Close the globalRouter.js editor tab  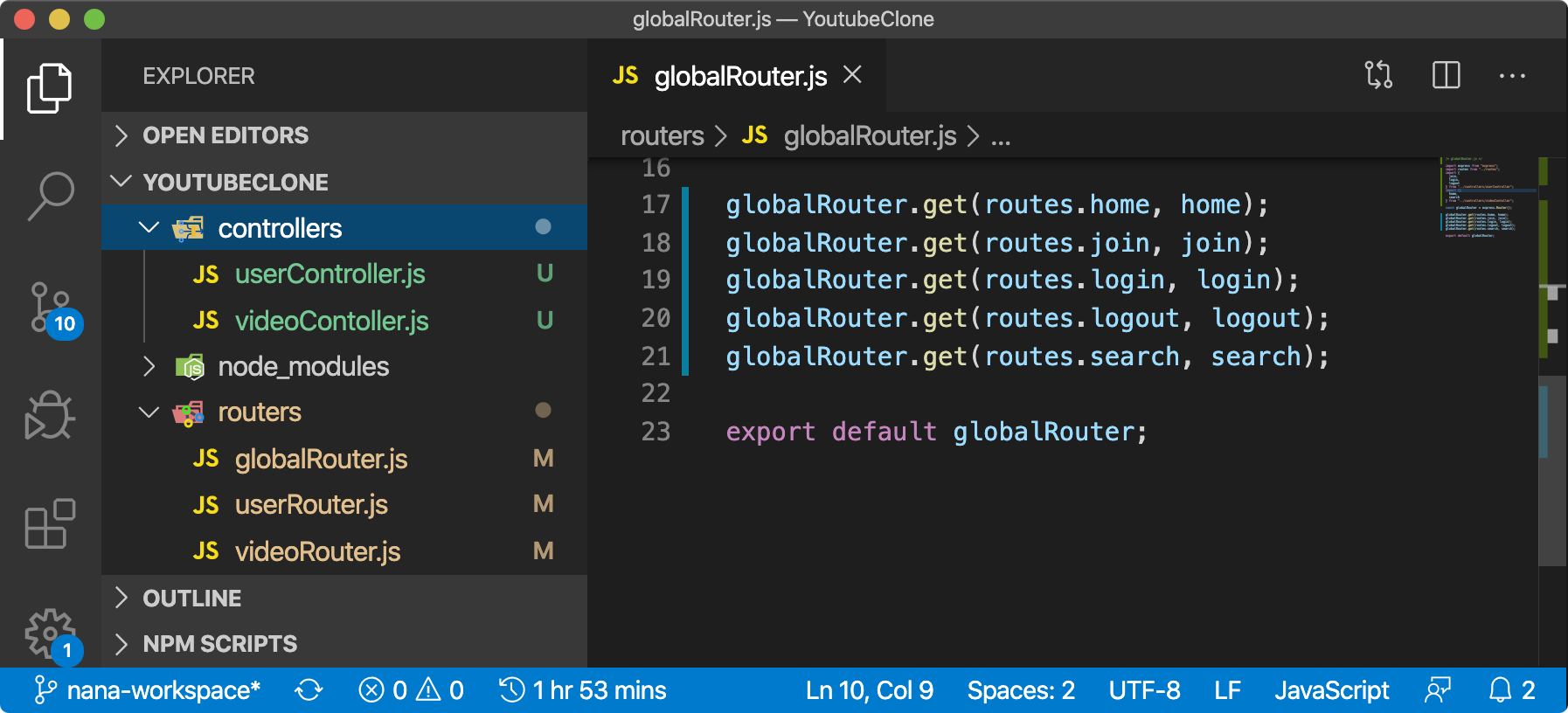852,75
